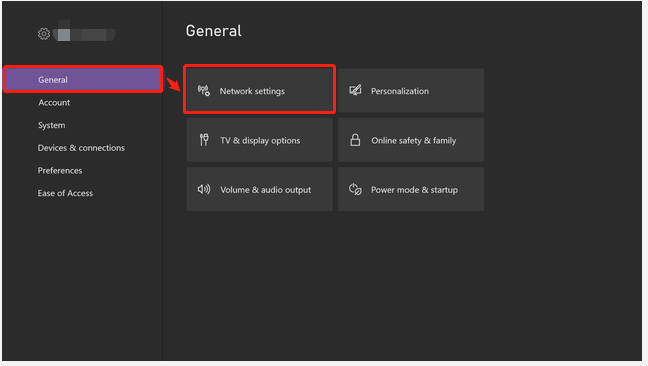648x366 pixels.
Task: Click the Personalization pencil icon
Action: click(355, 90)
